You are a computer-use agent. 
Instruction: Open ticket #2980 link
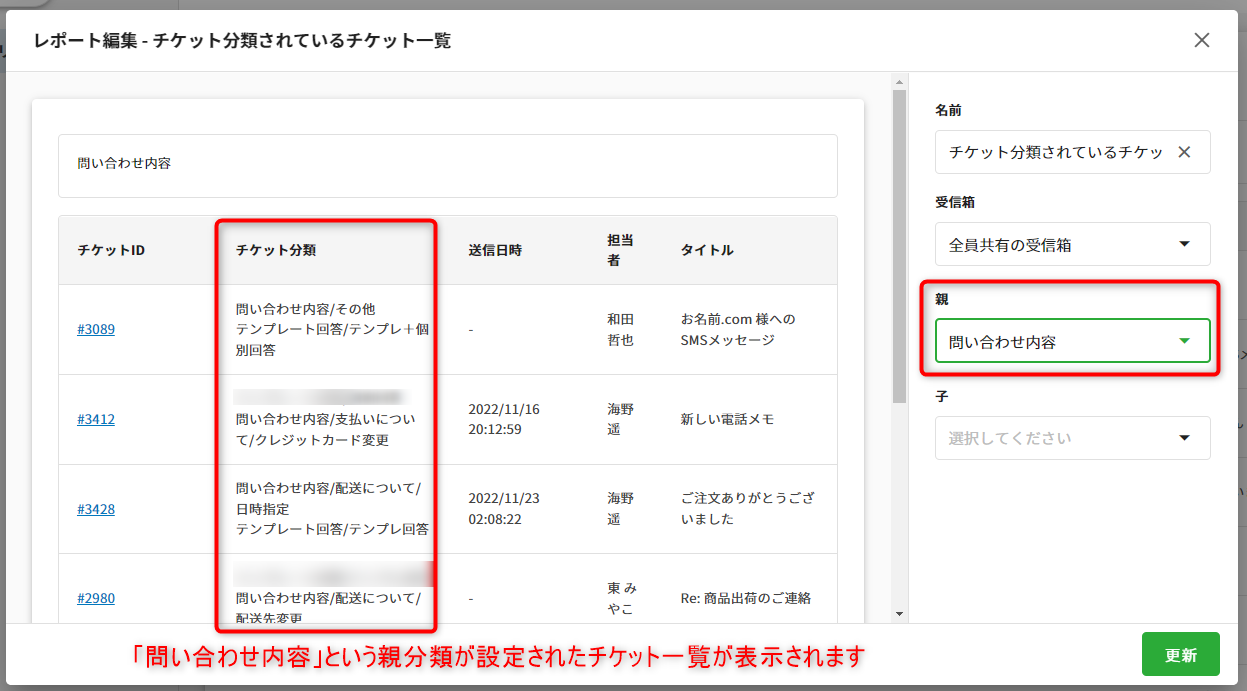[96, 598]
